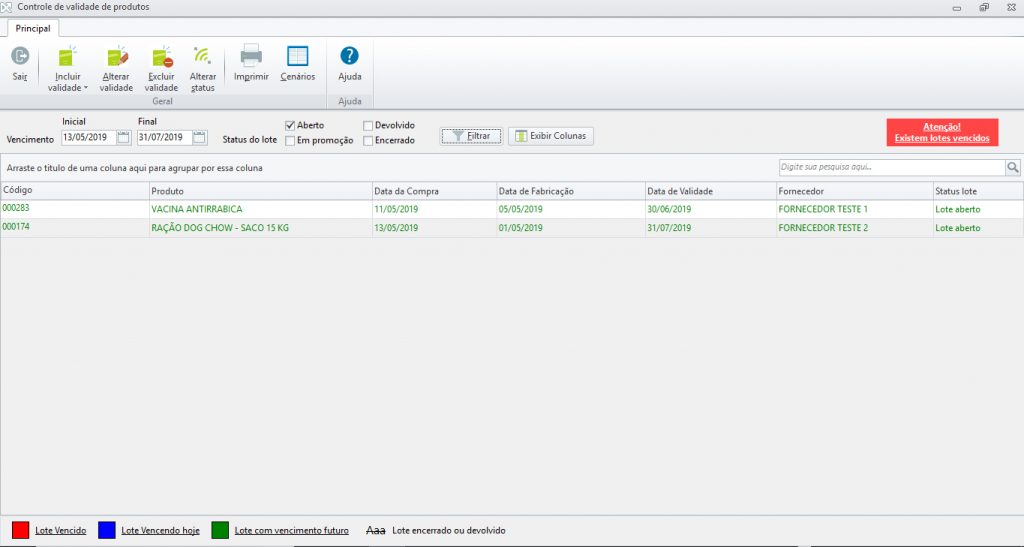Open the Incluir validade dropdown arrow
Screen dimensions: 1024x547
click(x=86, y=87)
